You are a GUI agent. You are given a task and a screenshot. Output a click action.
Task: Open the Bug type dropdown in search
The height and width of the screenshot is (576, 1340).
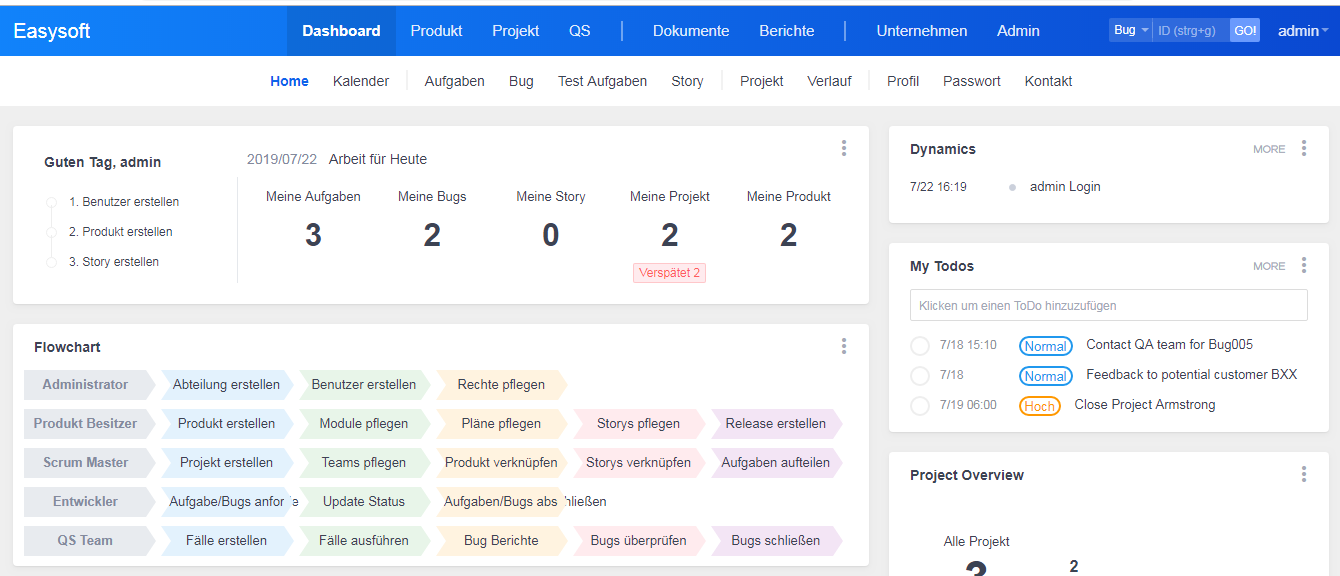coord(1130,30)
